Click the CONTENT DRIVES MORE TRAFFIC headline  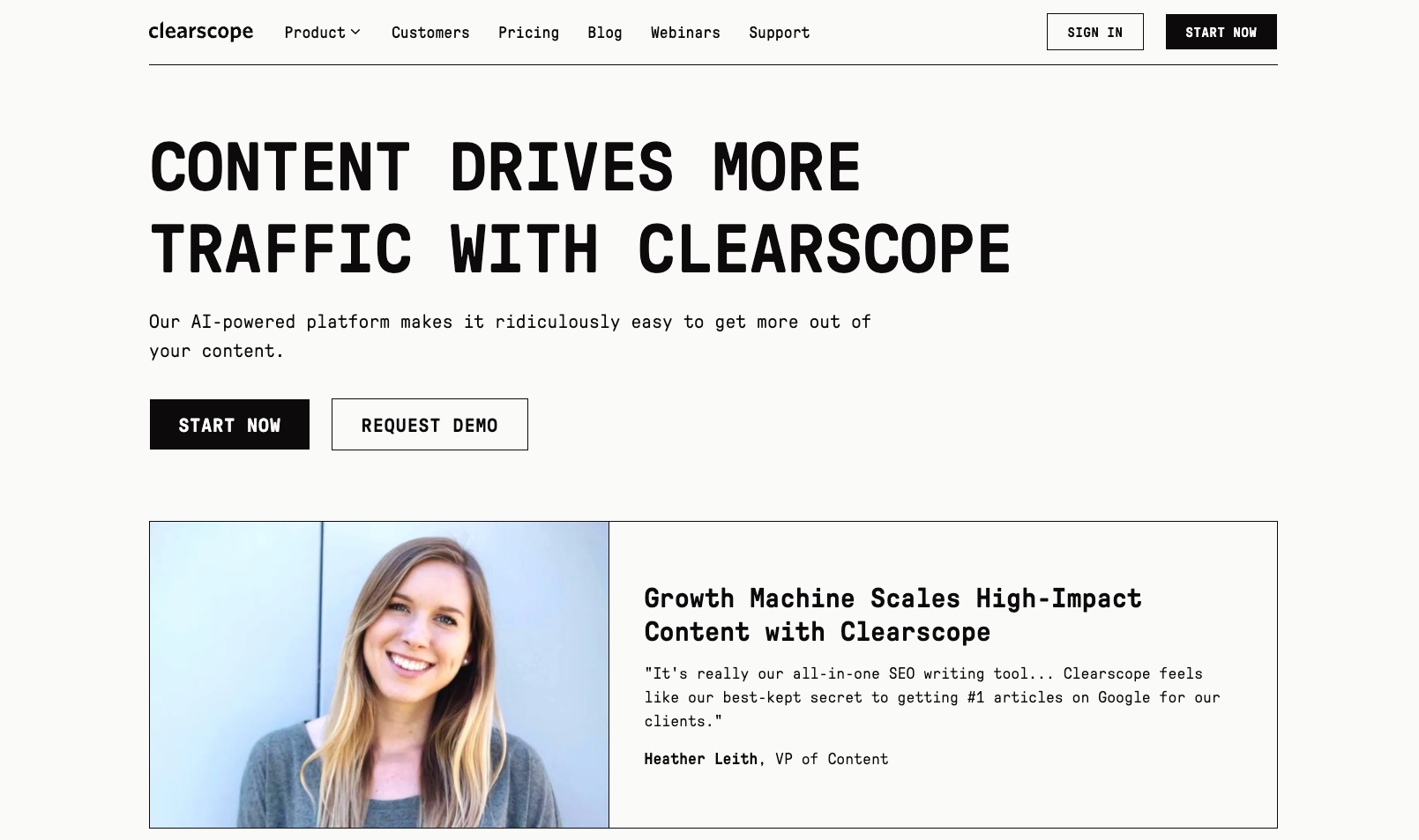pos(580,208)
